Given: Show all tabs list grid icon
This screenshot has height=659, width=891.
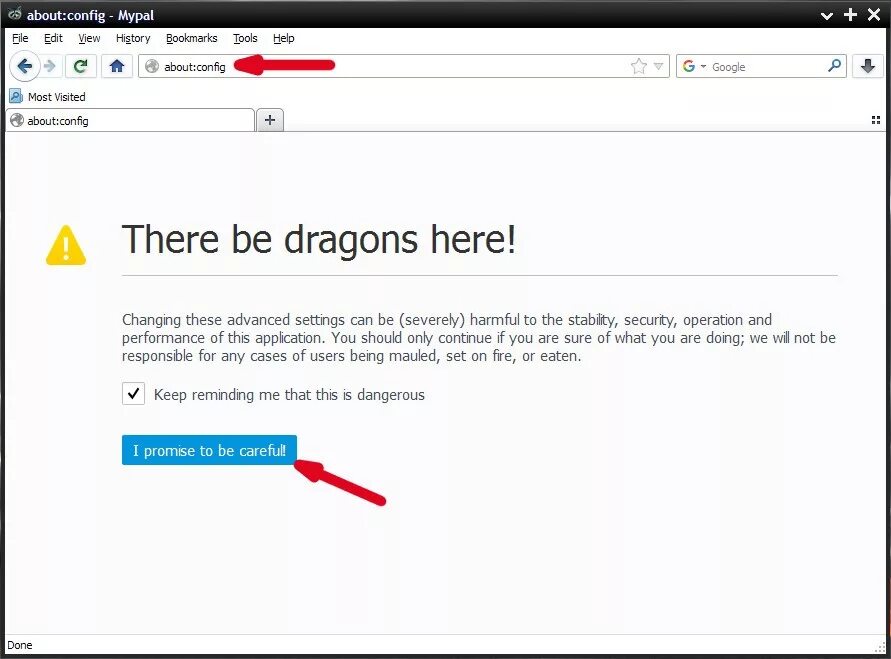Looking at the screenshot, I should click(876, 120).
